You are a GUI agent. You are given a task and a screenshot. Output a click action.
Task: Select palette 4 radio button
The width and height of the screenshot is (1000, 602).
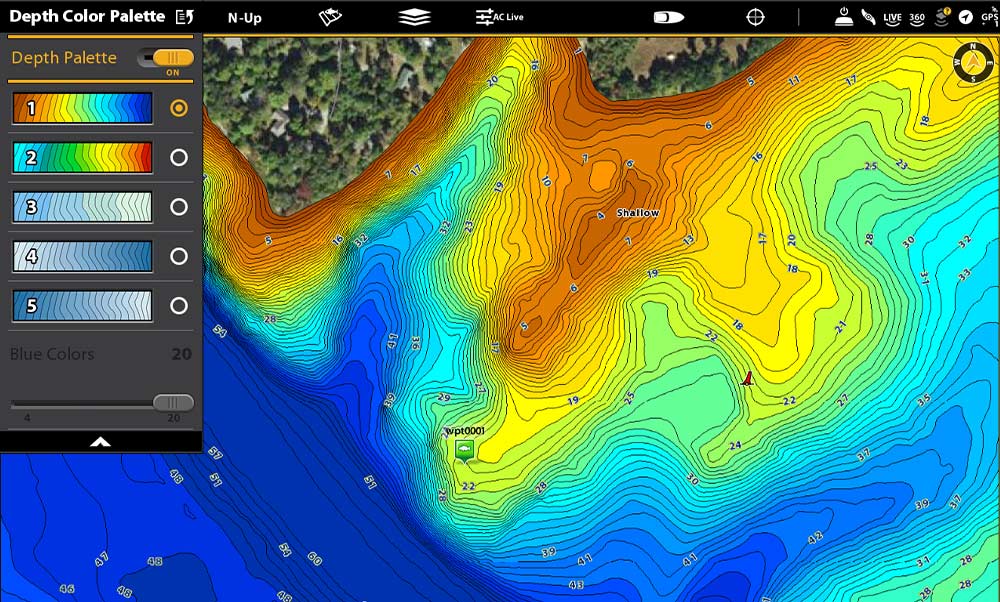179,256
